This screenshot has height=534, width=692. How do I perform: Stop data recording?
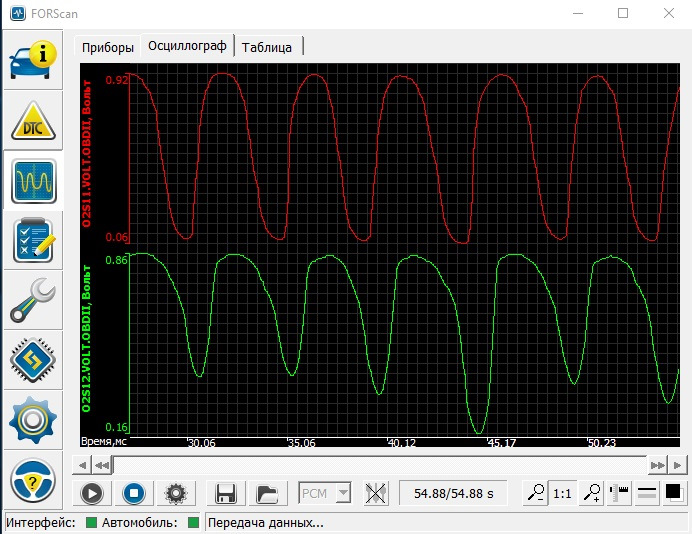(x=134, y=493)
